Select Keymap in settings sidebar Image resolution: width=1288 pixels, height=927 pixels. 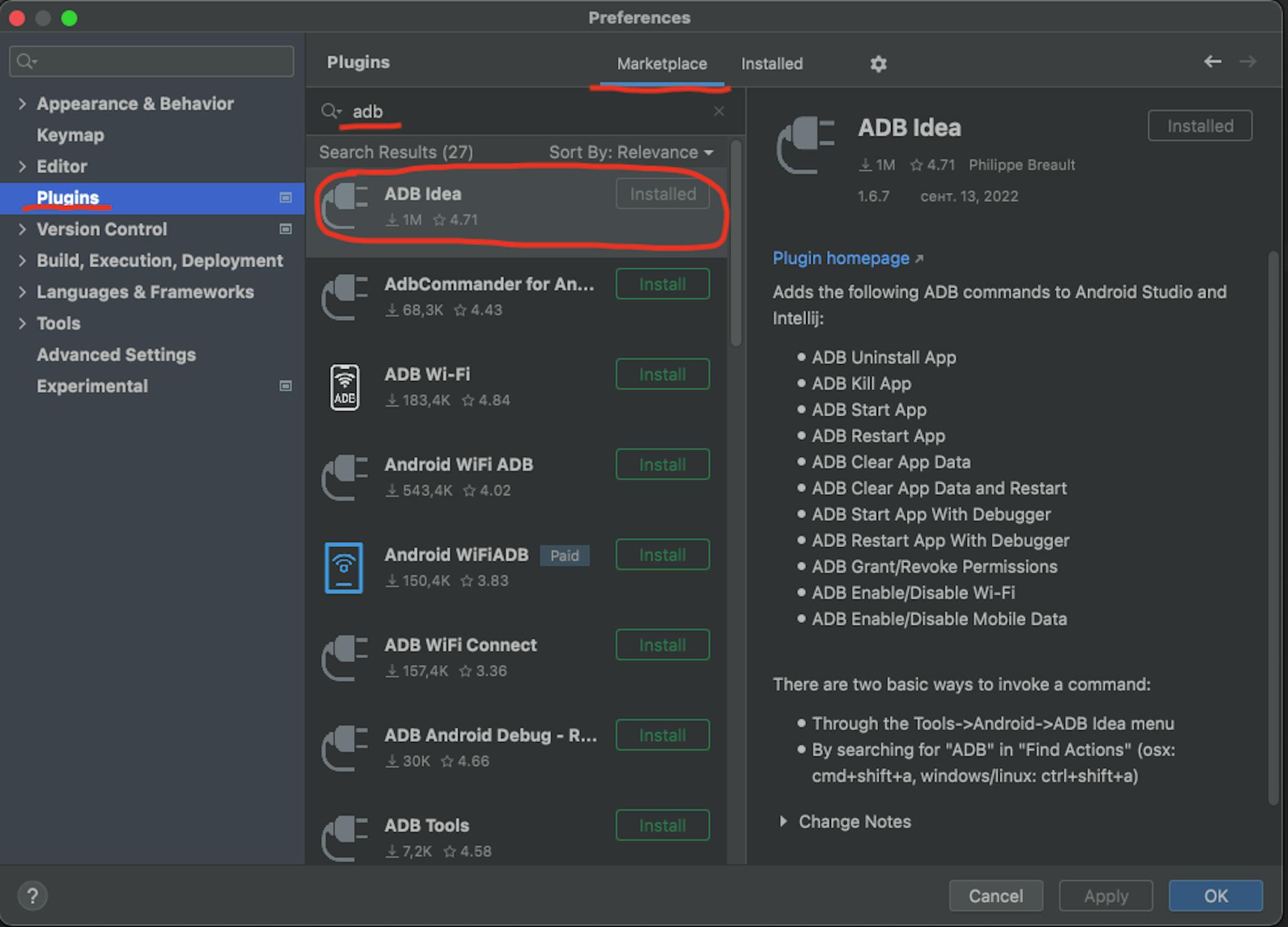pos(70,135)
